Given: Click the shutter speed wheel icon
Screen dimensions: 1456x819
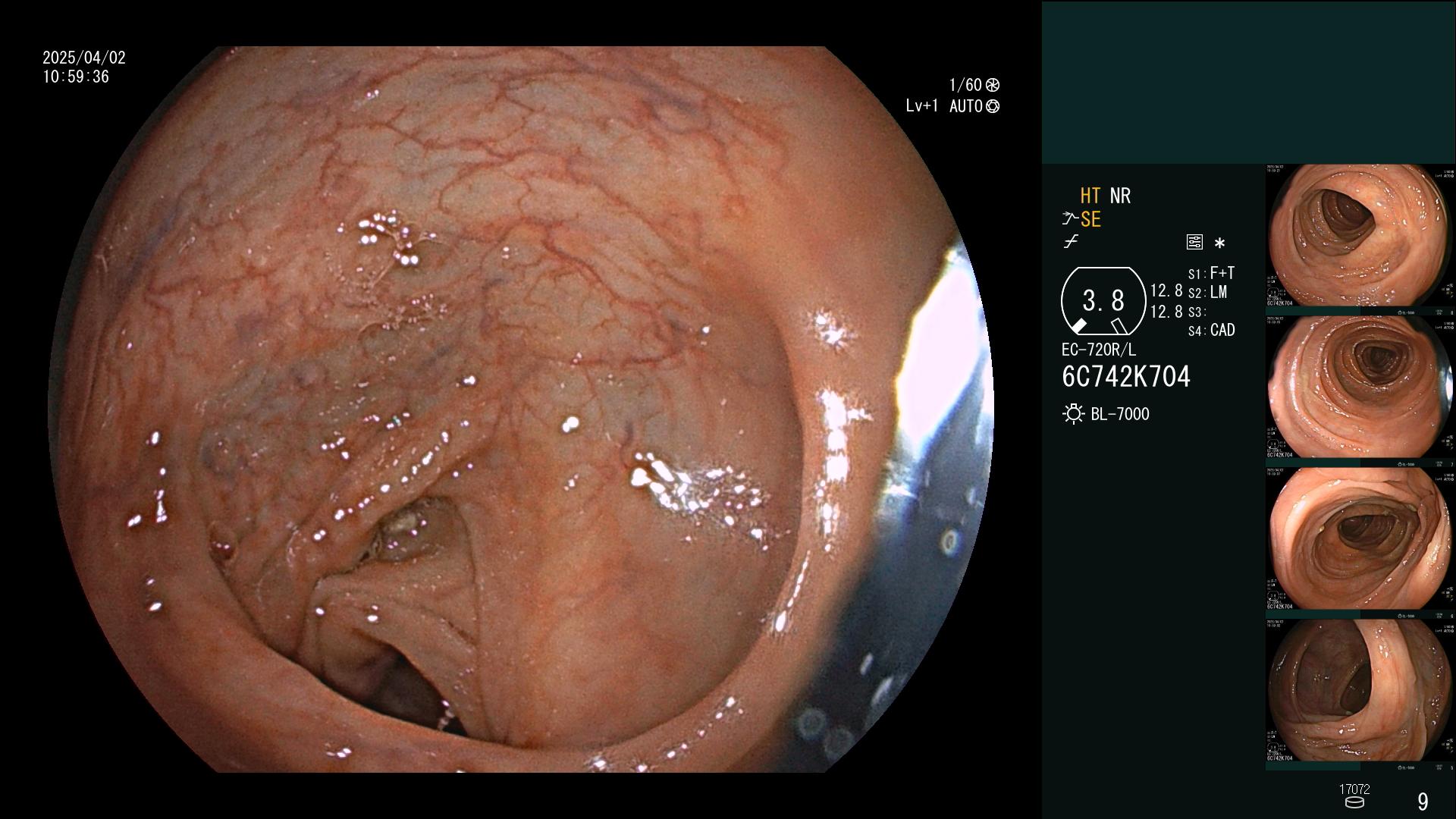Looking at the screenshot, I should (x=993, y=85).
